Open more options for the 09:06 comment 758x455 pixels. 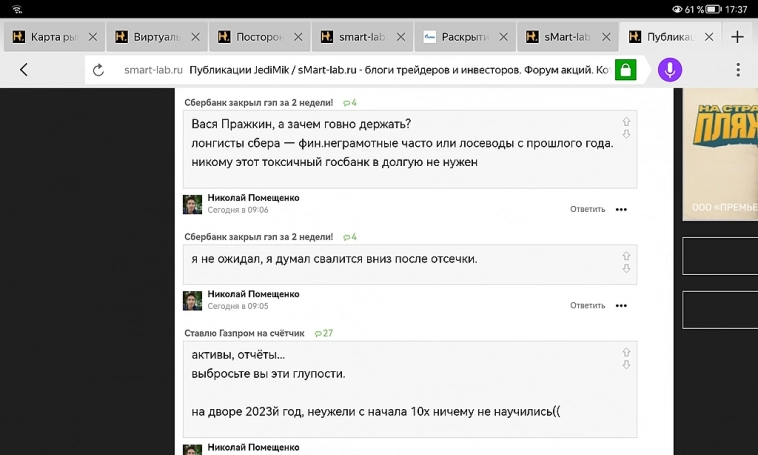(x=621, y=210)
